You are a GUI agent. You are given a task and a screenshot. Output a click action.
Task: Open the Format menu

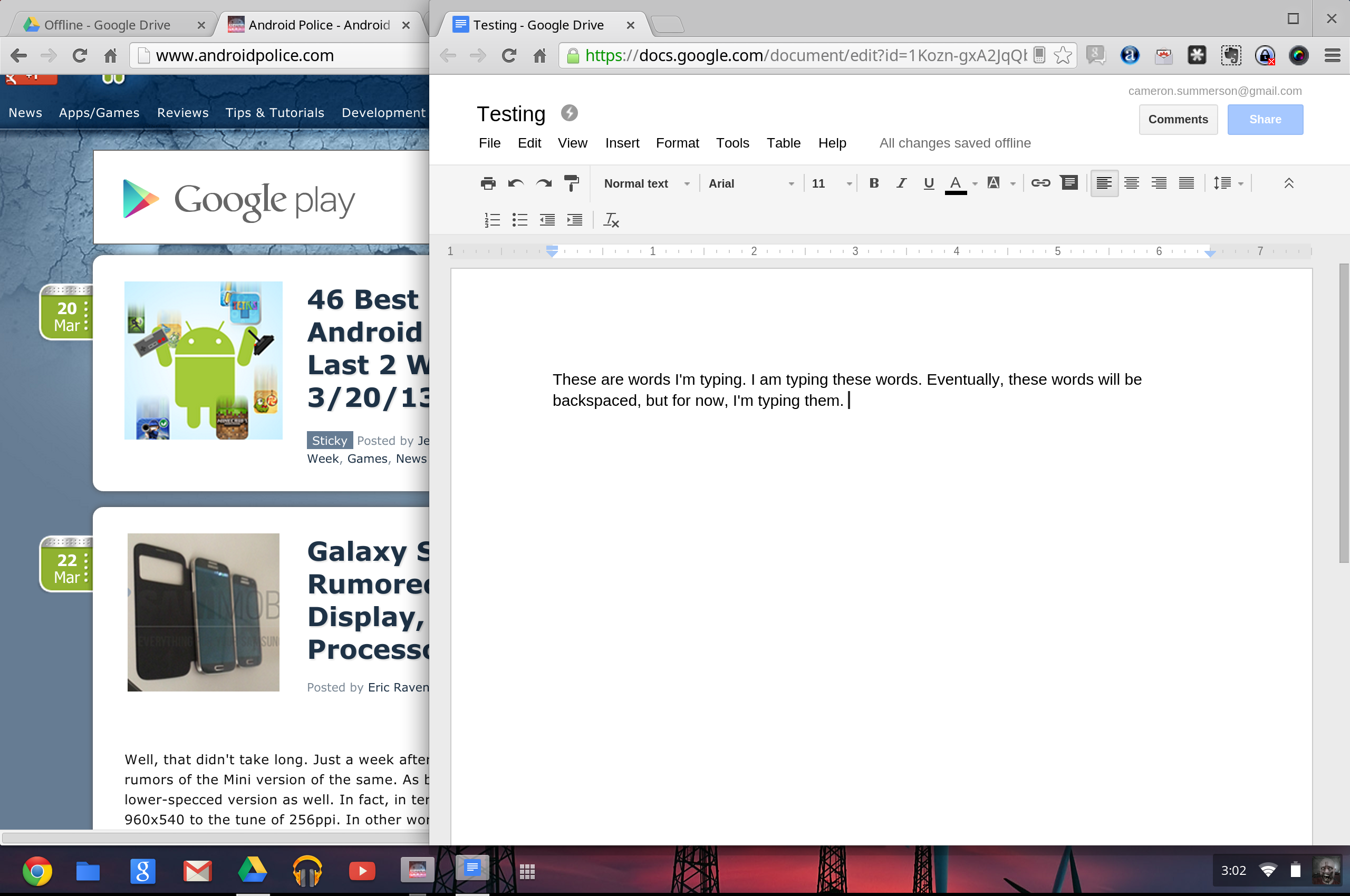click(x=677, y=143)
